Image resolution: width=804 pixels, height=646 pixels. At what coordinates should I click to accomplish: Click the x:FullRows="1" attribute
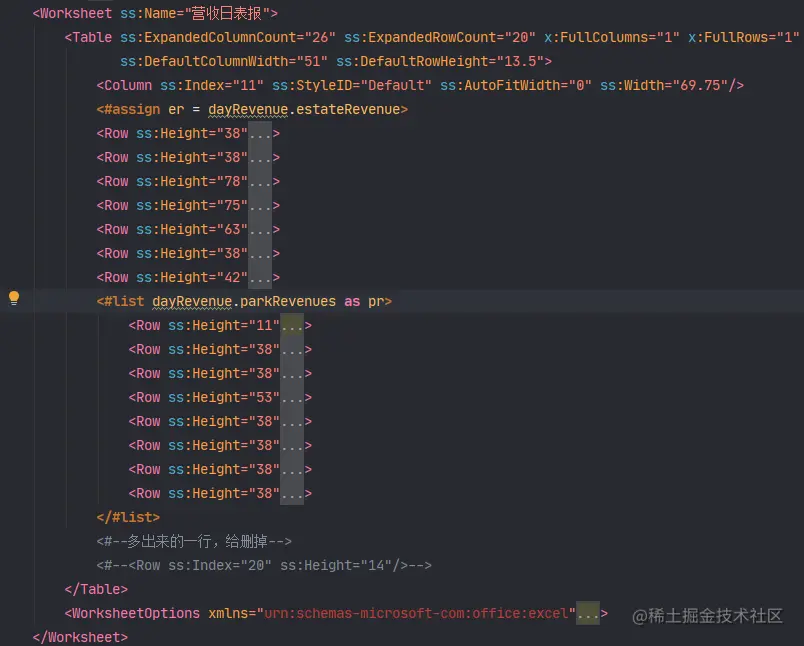tap(743, 37)
